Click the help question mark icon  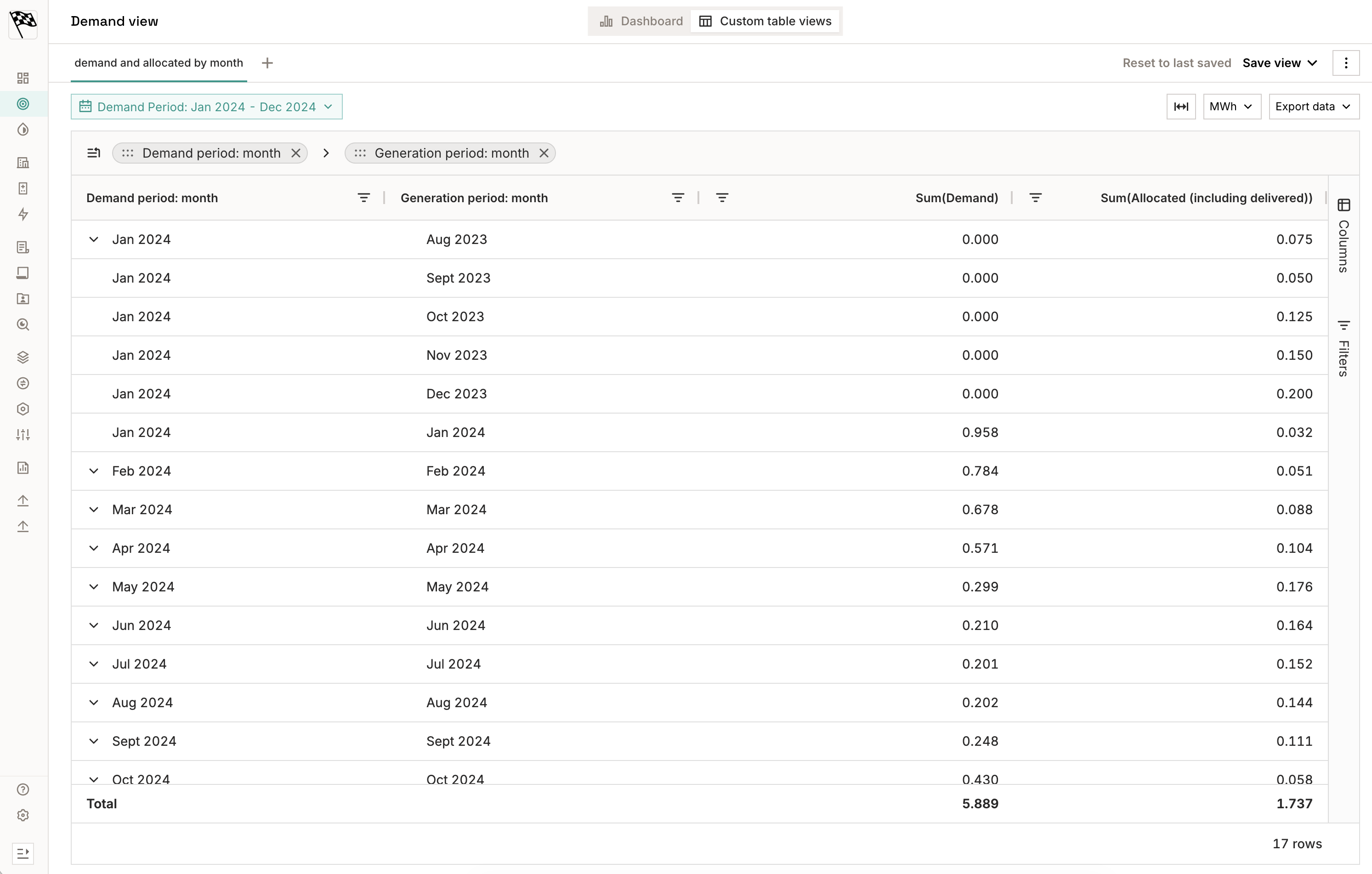coord(23,789)
